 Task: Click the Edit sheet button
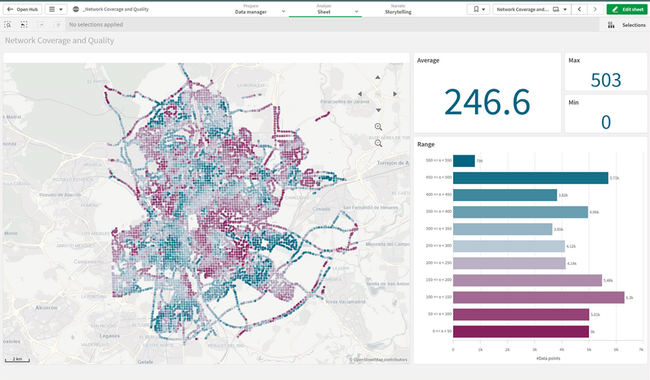click(627, 9)
